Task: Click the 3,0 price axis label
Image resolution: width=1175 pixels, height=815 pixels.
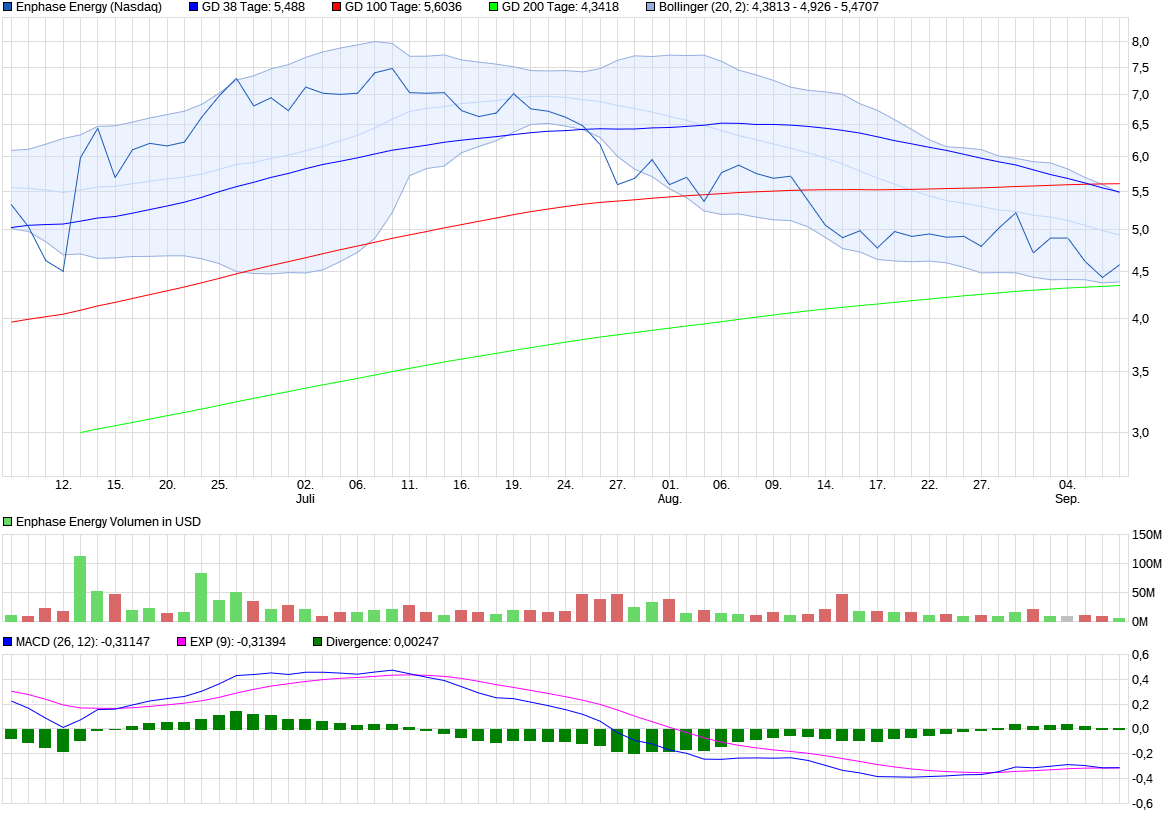Action: pos(1140,433)
